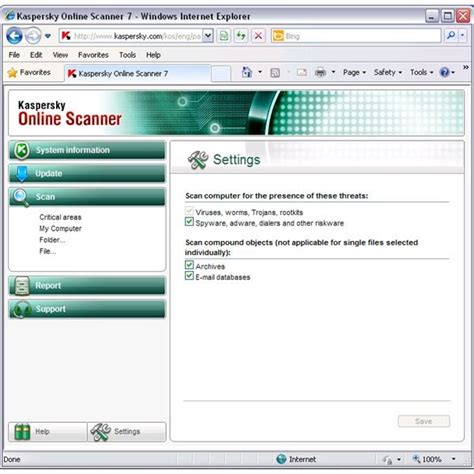Click the search magnifier icon
The image size is (474, 474).
[x=451, y=36]
